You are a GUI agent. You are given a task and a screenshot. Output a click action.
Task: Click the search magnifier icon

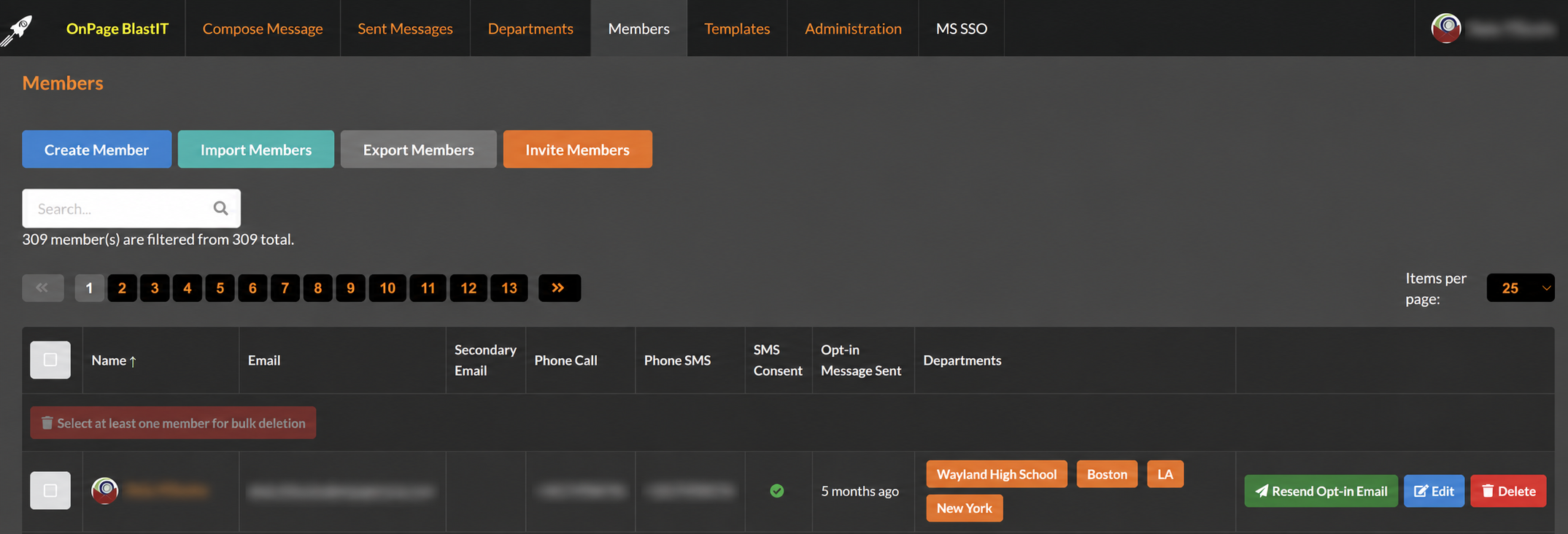tap(220, 209)
